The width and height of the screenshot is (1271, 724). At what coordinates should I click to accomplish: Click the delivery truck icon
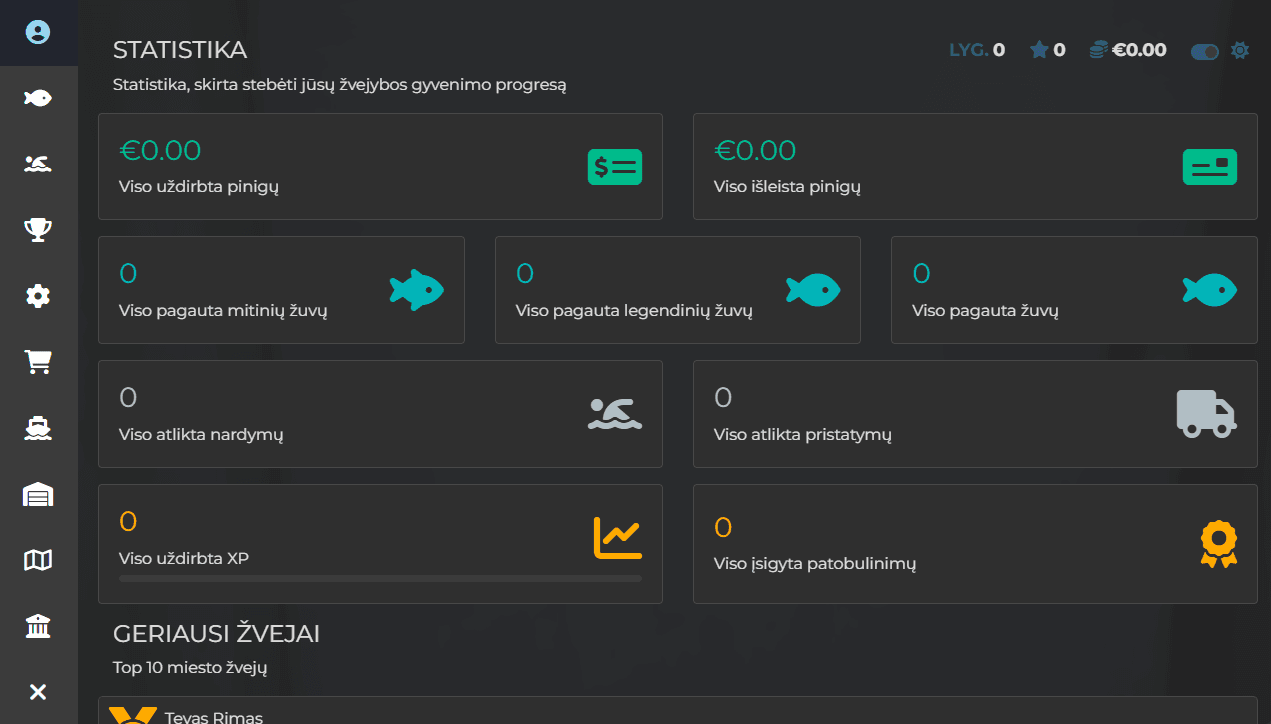coord(1206,414)
